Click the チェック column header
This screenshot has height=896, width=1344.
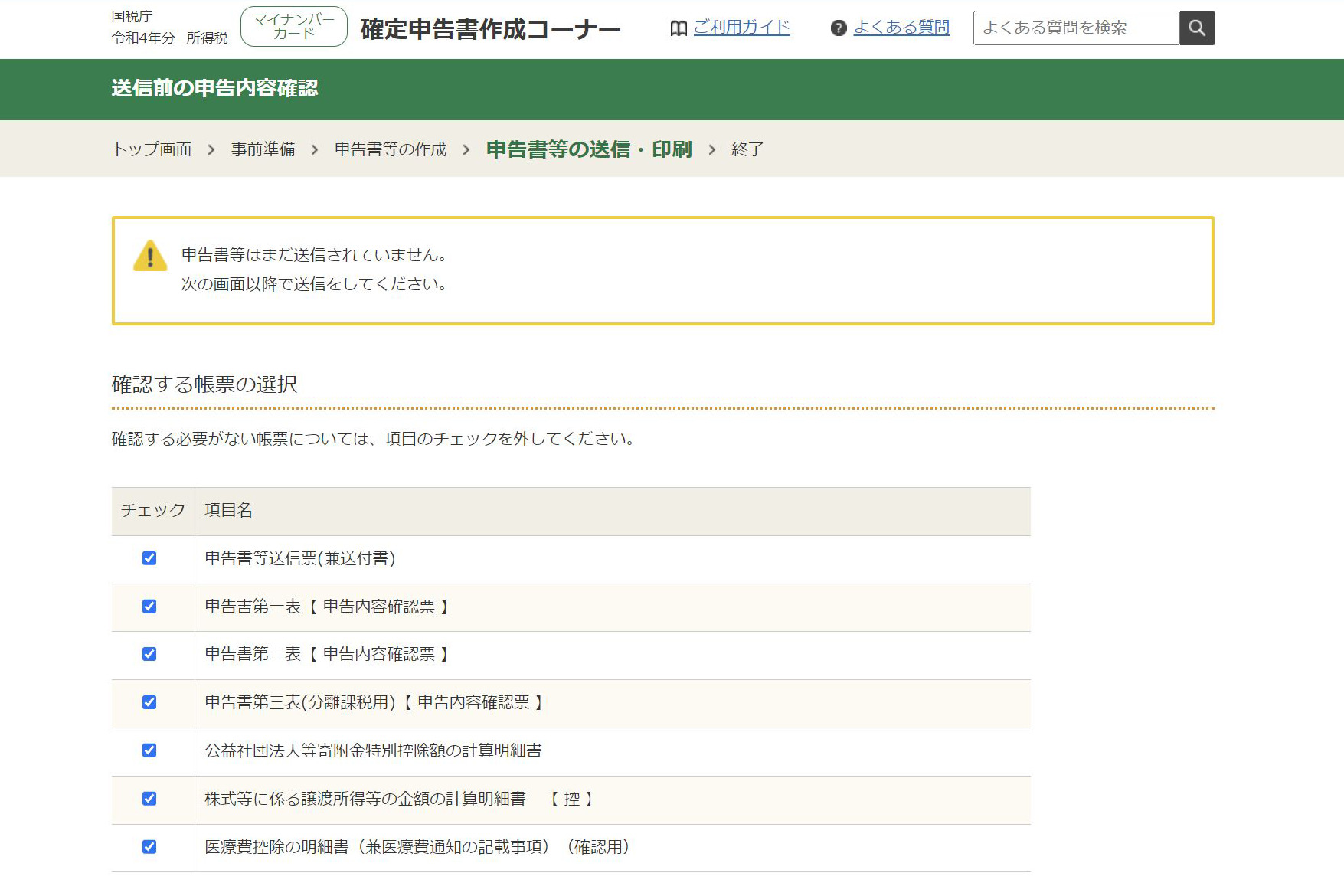tap(153, 510)
